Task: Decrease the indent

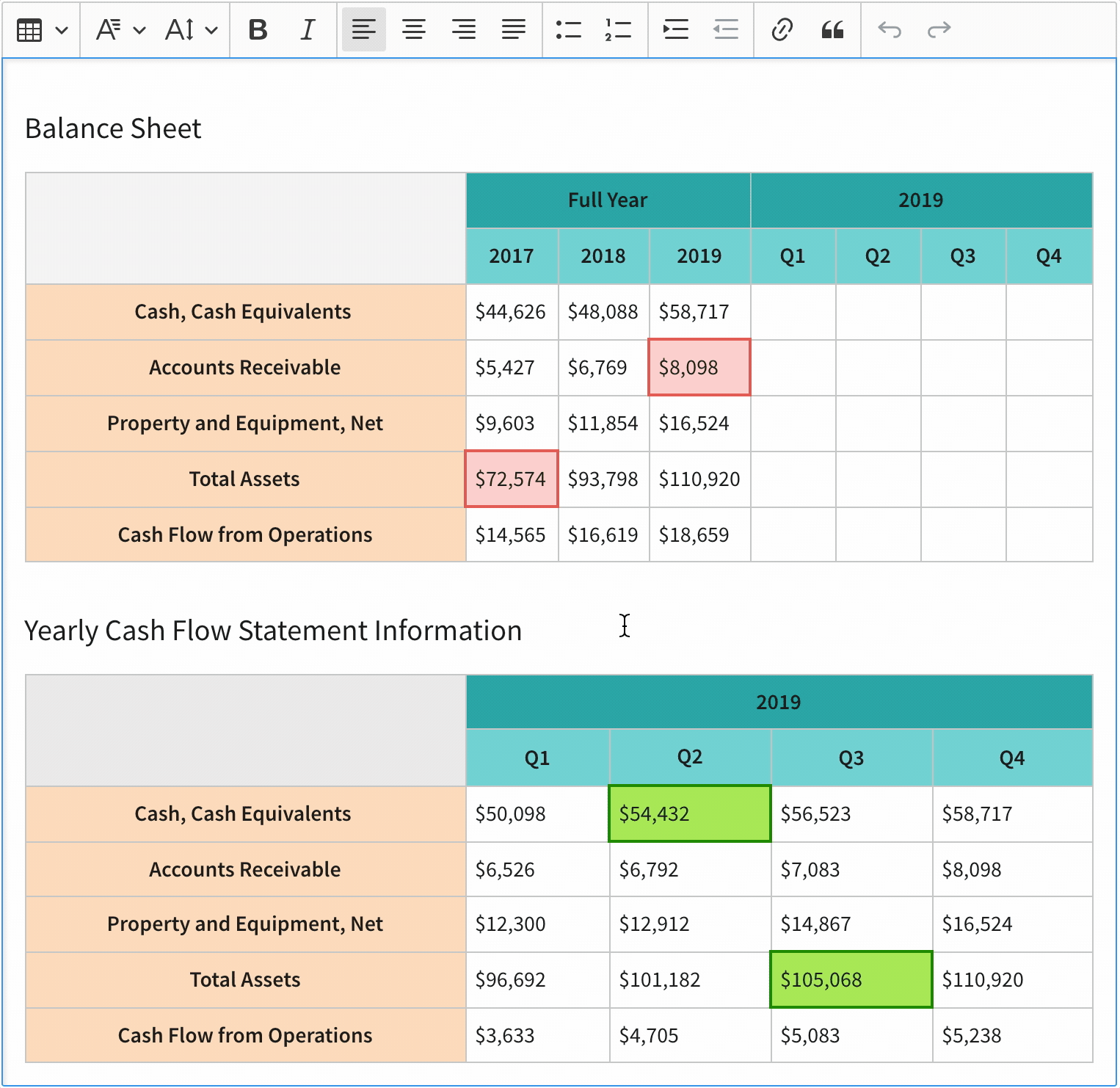Action: 724,29
